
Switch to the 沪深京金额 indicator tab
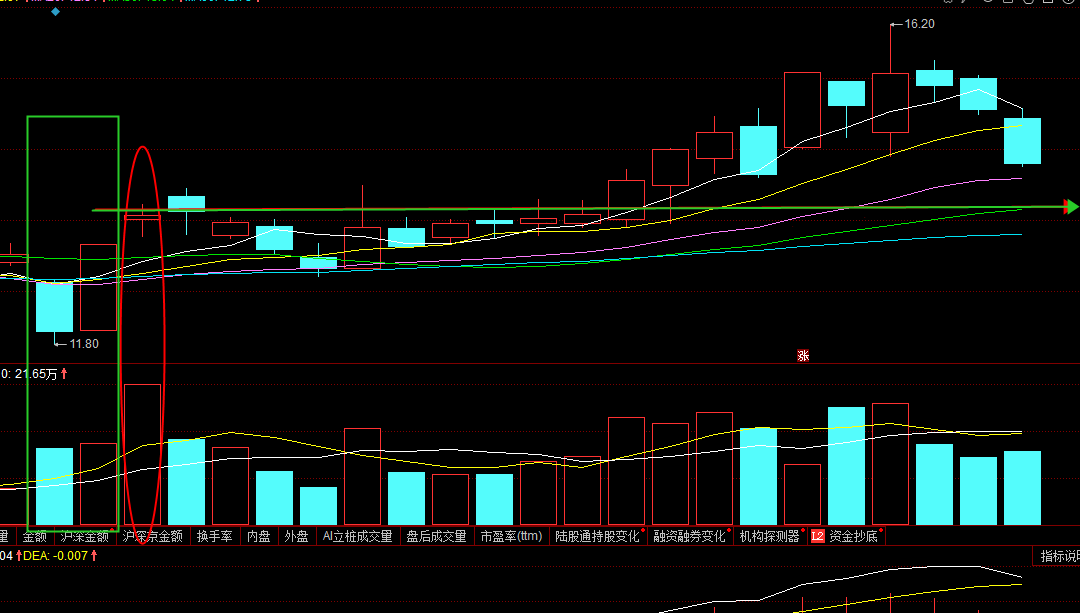(152, 536)
